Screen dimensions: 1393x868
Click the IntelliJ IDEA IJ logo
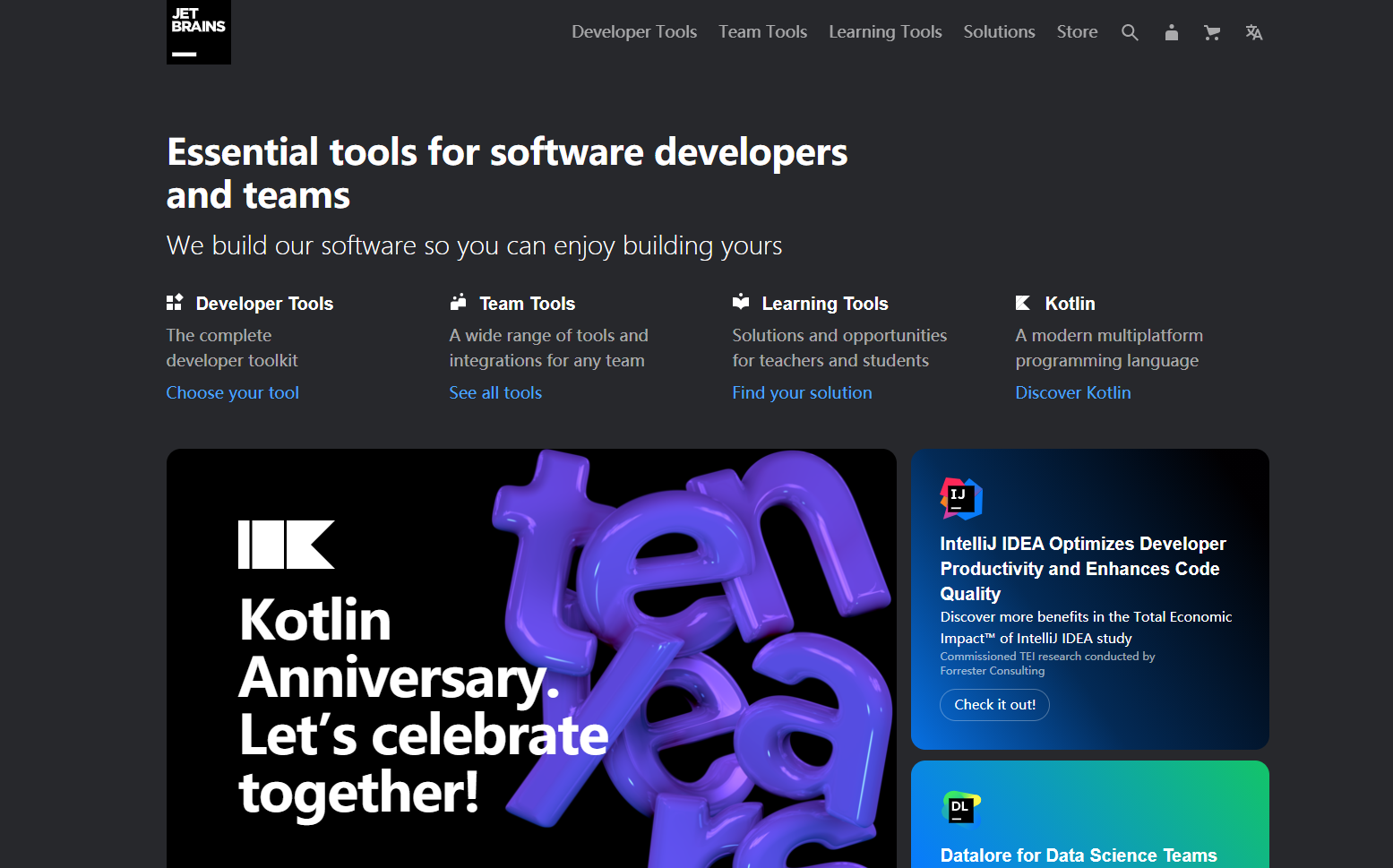(x=960, y=498)
